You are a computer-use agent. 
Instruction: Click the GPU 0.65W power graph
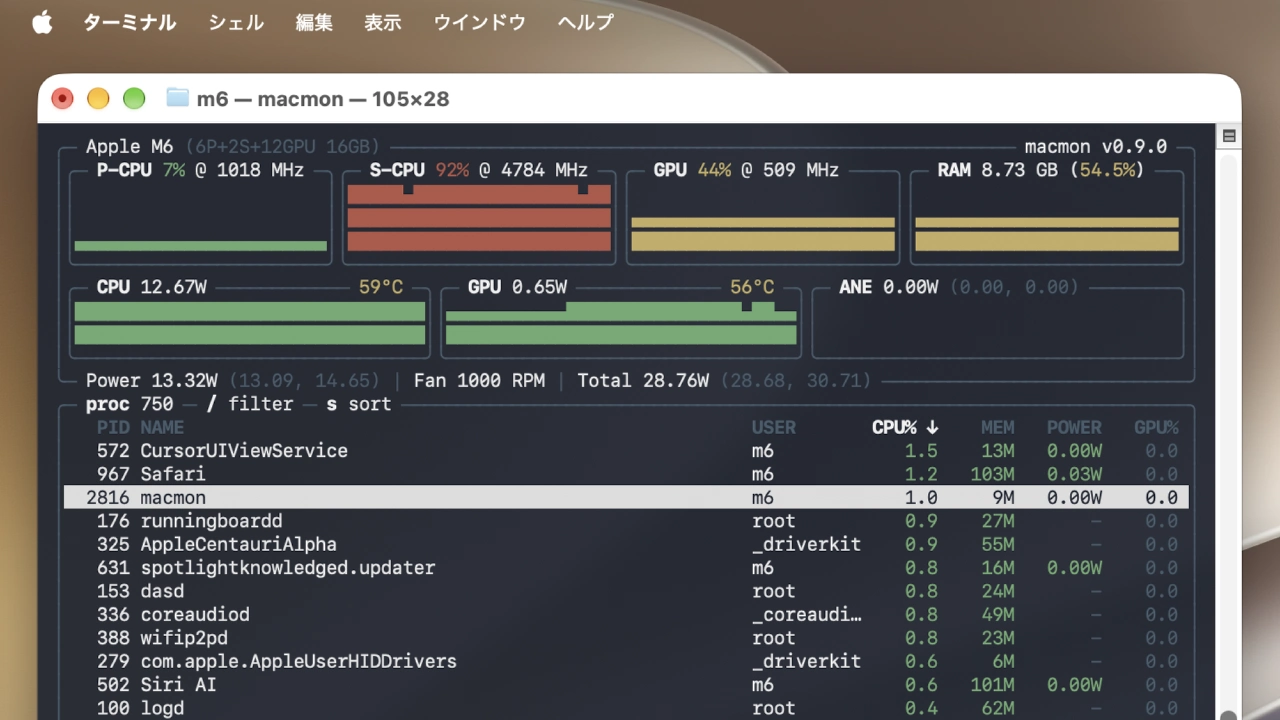(x=621, y=323)
